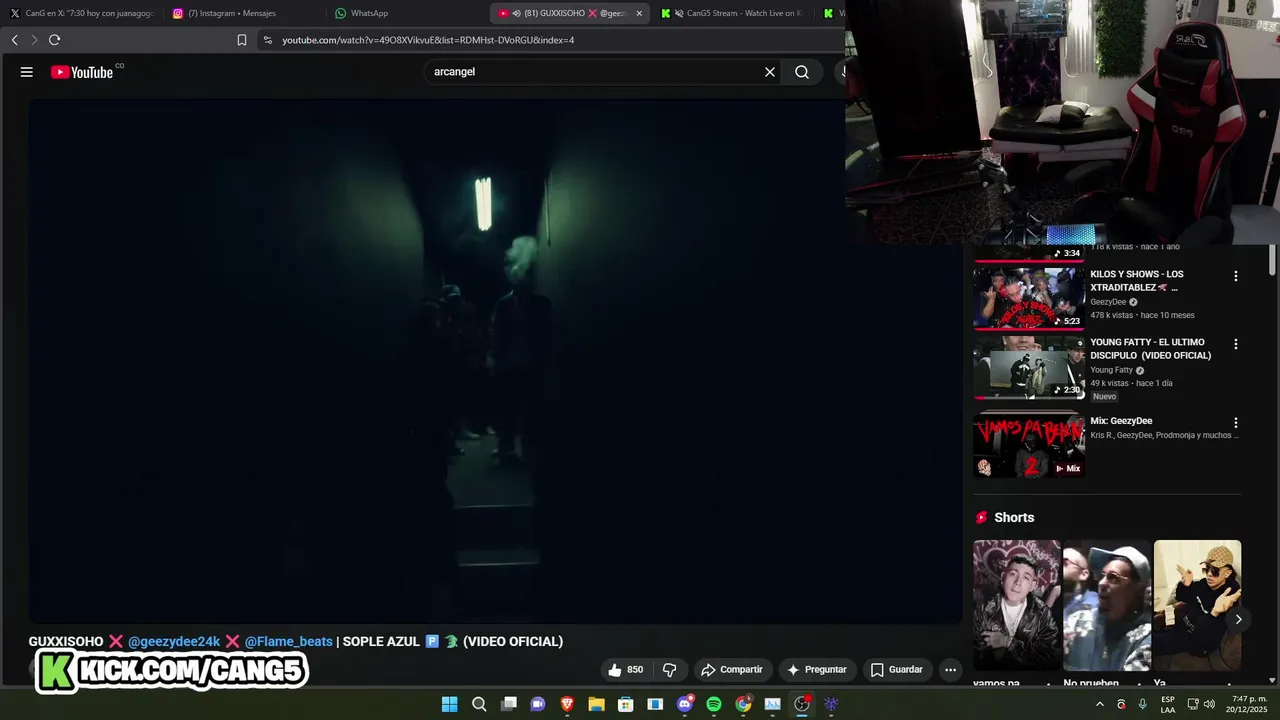
Task: Open Discord from the taskbar
Action: tap(684, 704)
